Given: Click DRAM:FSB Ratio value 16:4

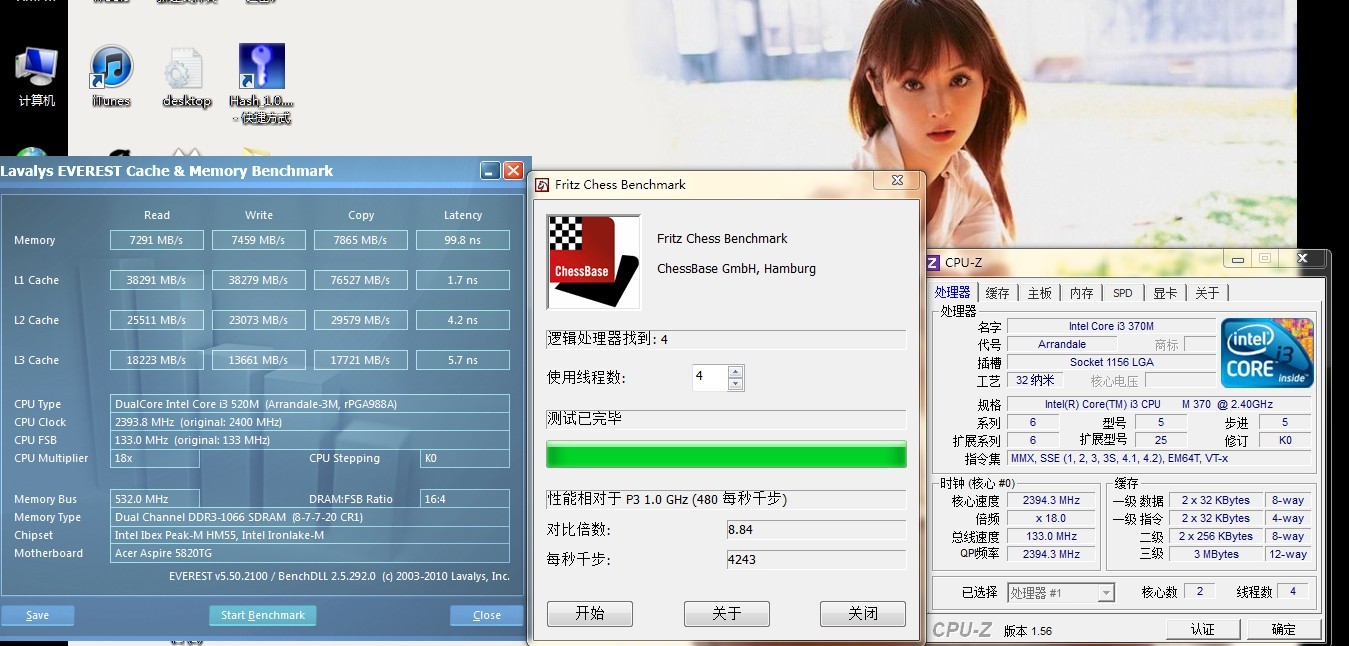Looking at the screenshot, I should pyautogui.click(x=465, y=499).
